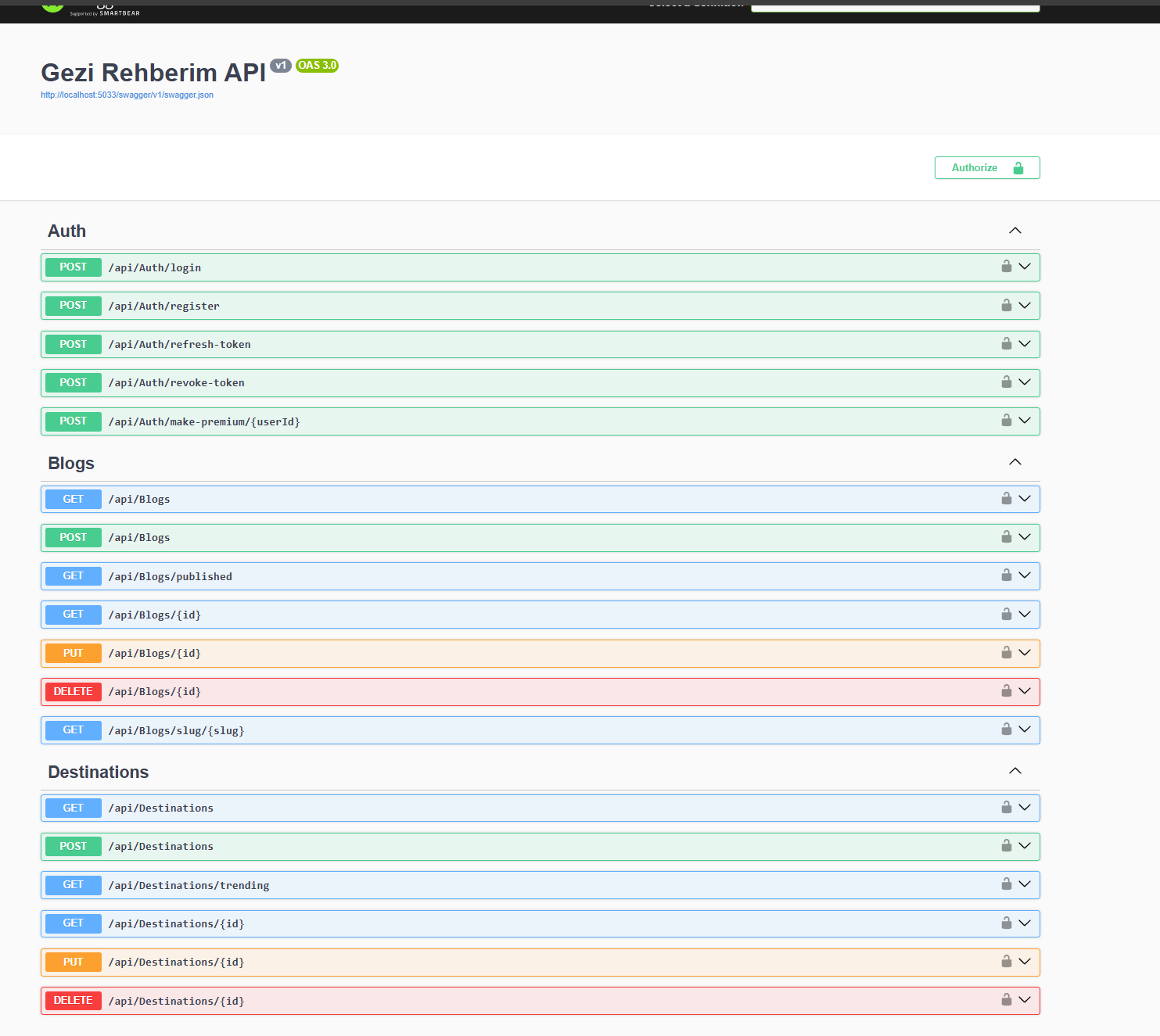Click Gezi Rehberim API title

pos(153,73)
